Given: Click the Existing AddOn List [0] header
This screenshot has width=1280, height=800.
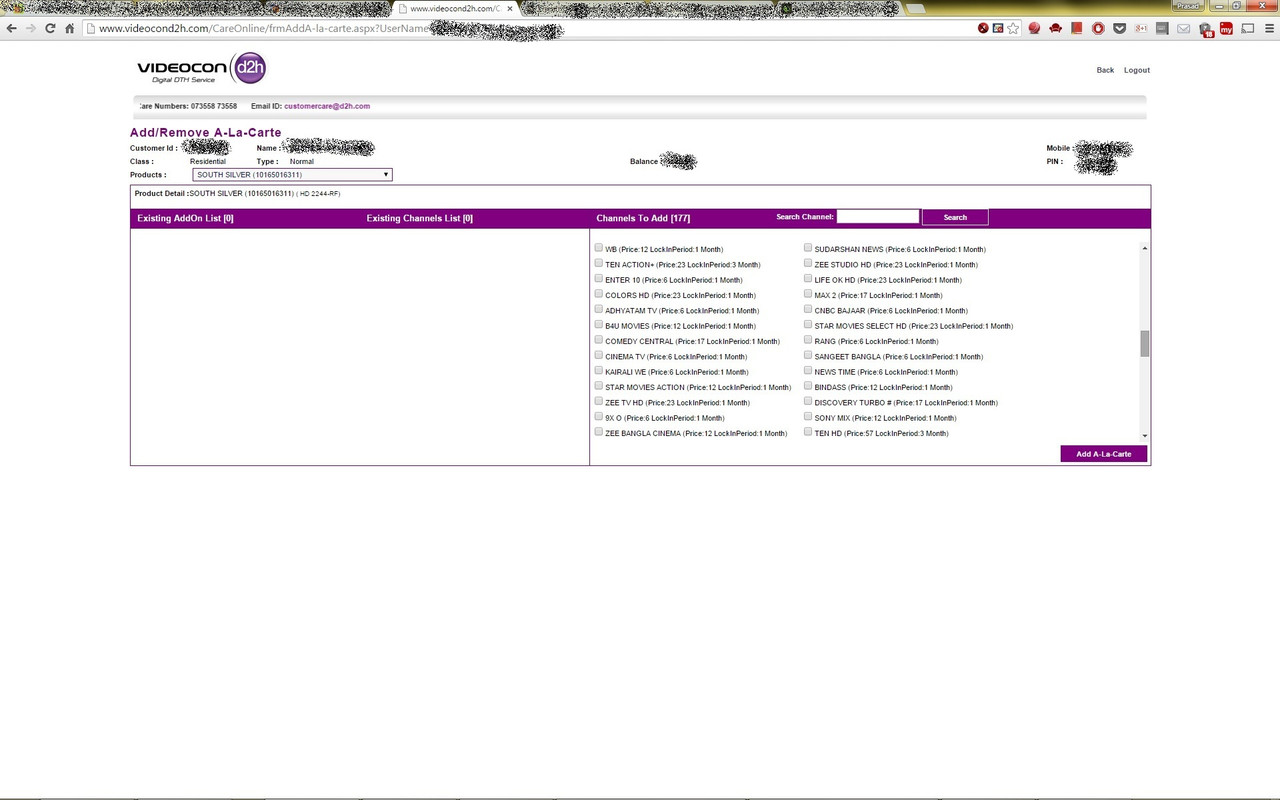Looking at the screenshot, I should coord(185,218).
